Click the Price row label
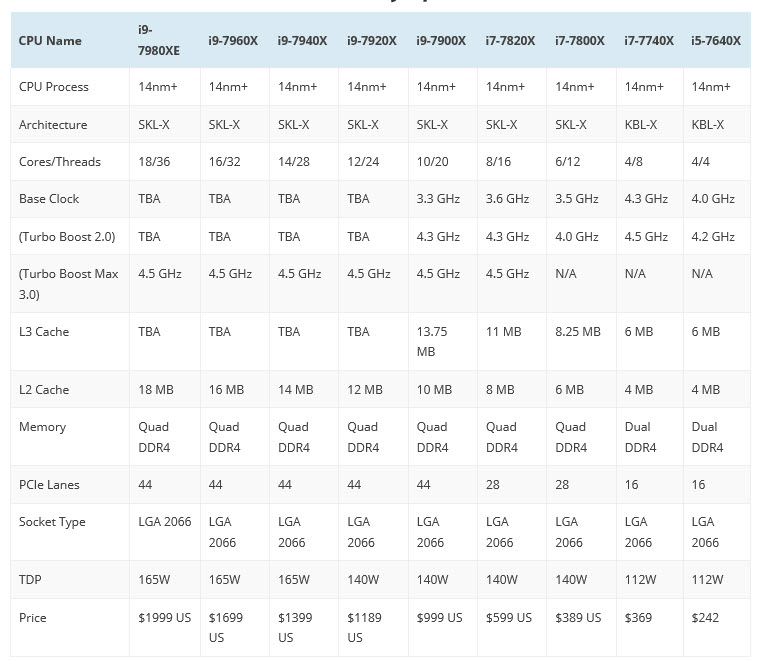Viewport: 766px width, 661px height. (x=33, y=618)
